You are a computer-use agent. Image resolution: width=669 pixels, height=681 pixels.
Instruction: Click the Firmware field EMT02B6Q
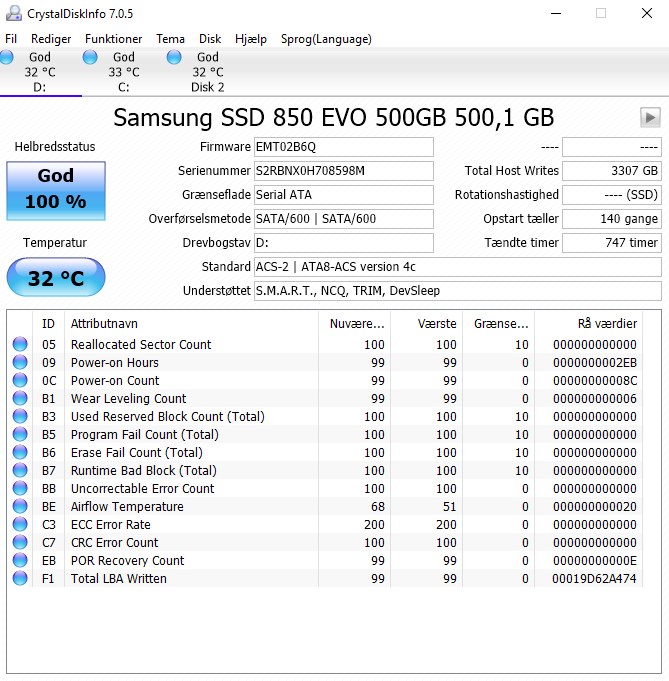(x=344, y=147)
